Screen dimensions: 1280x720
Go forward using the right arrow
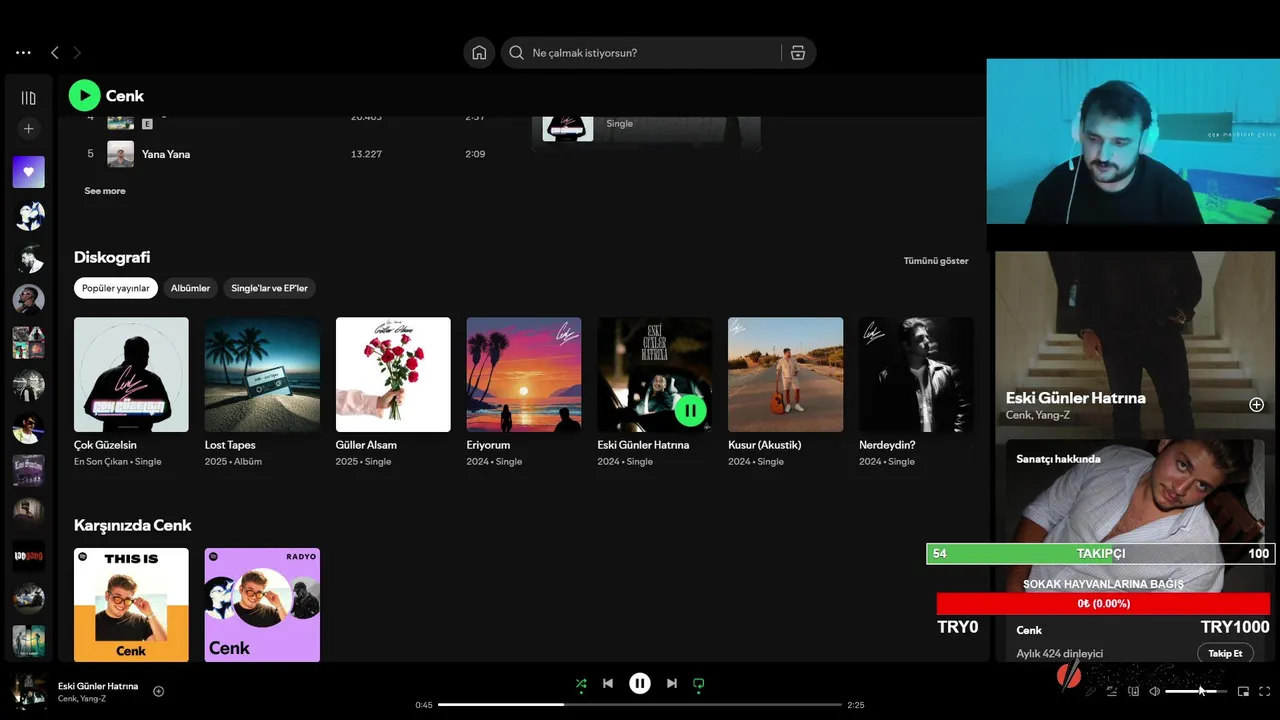[77, 53]
